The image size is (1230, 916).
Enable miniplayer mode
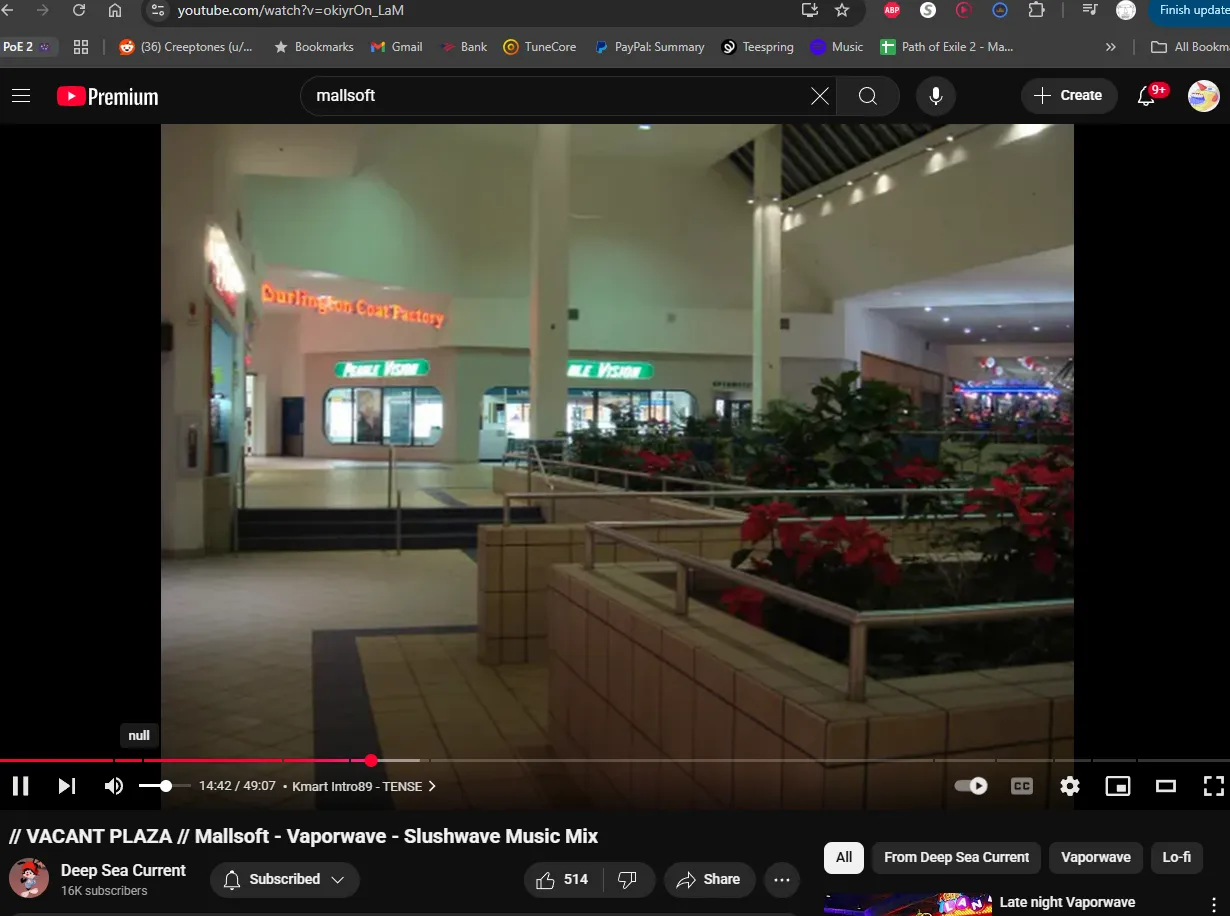[1118, 786]
